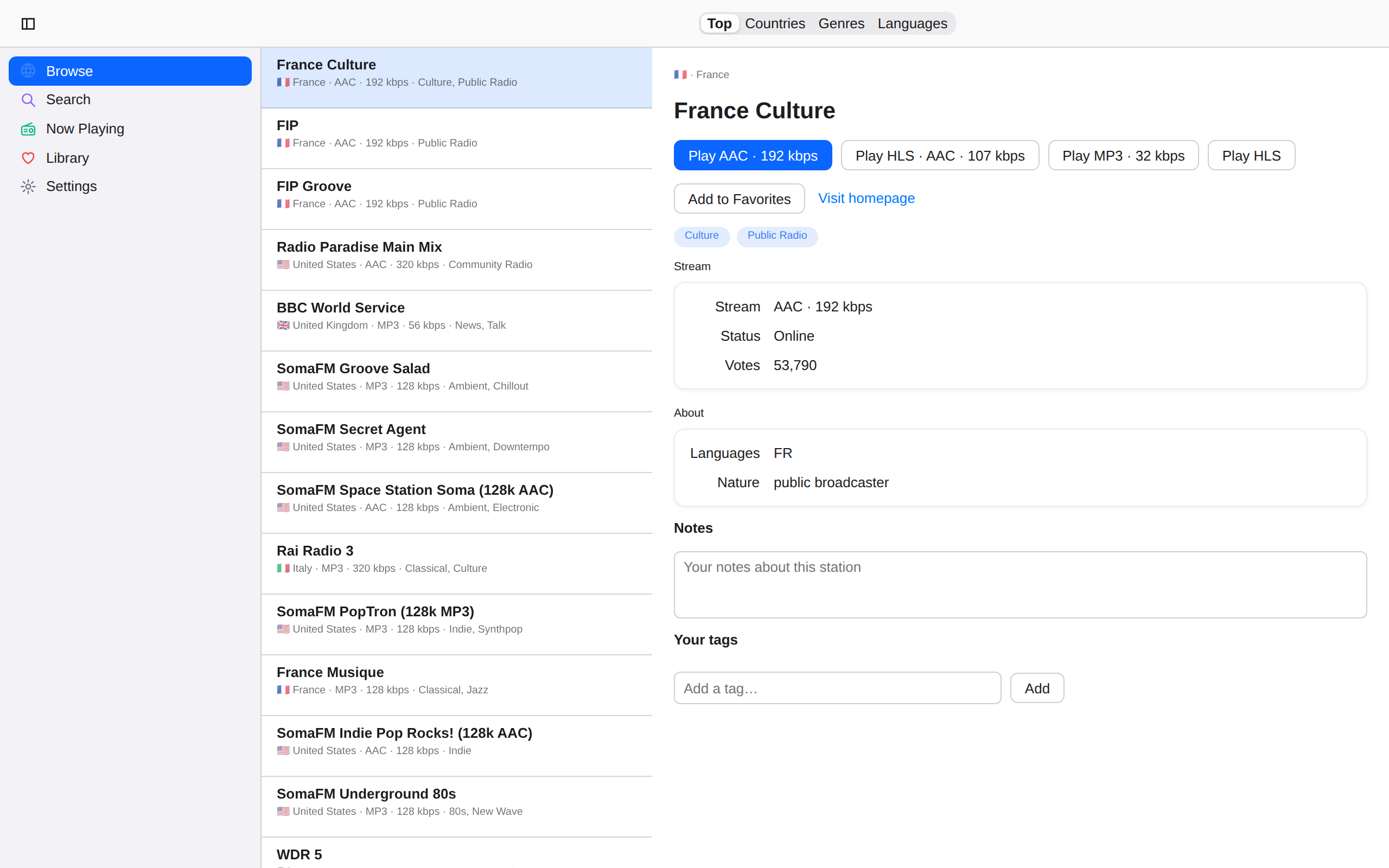Open the Library section

coord(130,158)
